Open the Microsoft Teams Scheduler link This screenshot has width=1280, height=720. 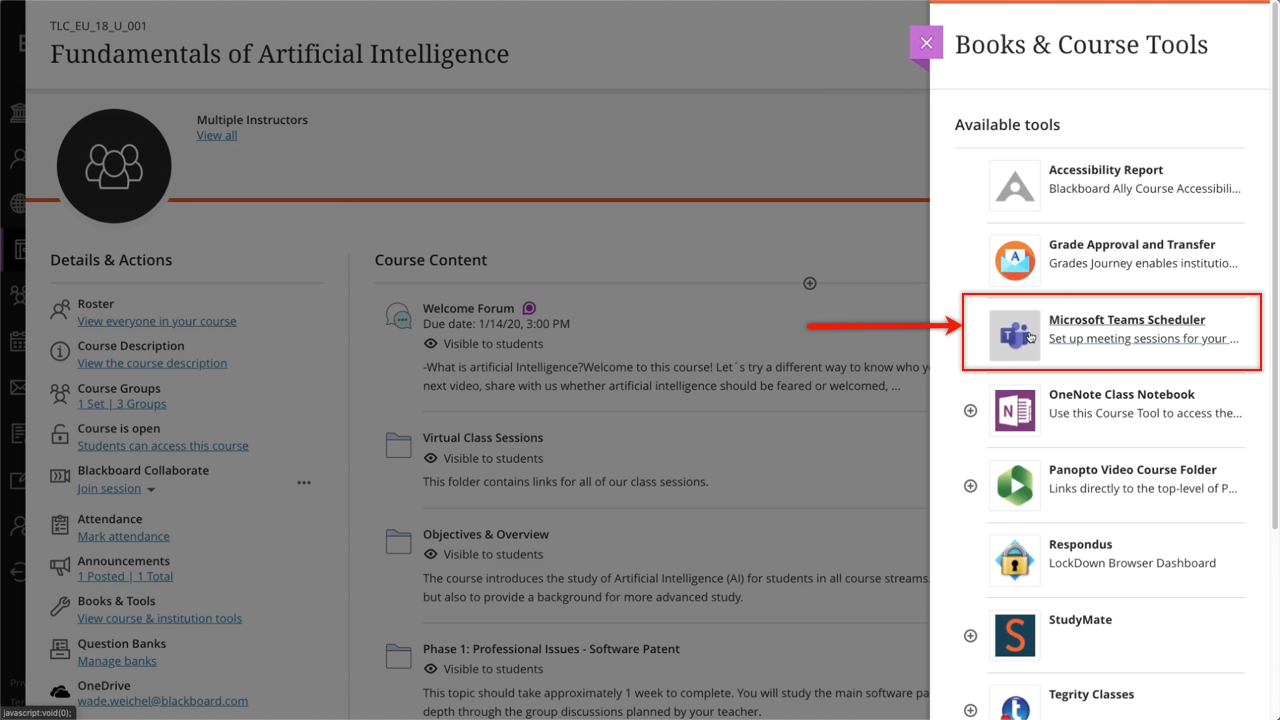(x=1126, y=320)
